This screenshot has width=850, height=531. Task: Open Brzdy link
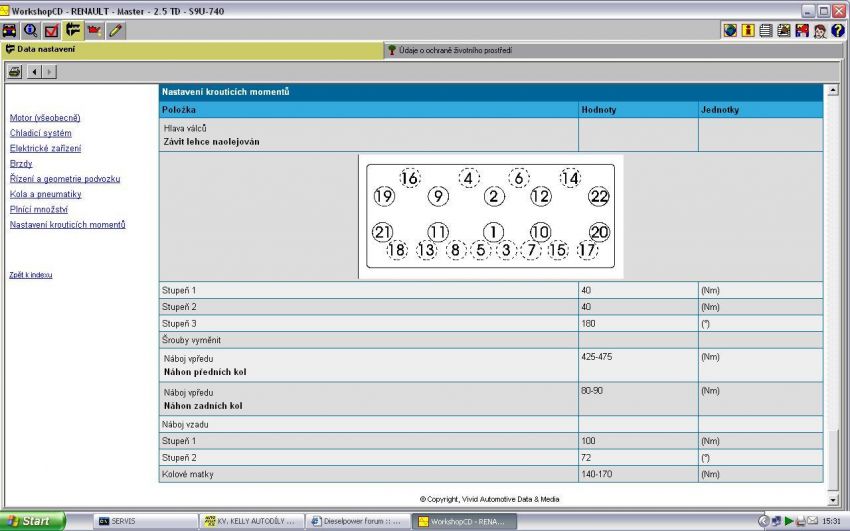21,163
